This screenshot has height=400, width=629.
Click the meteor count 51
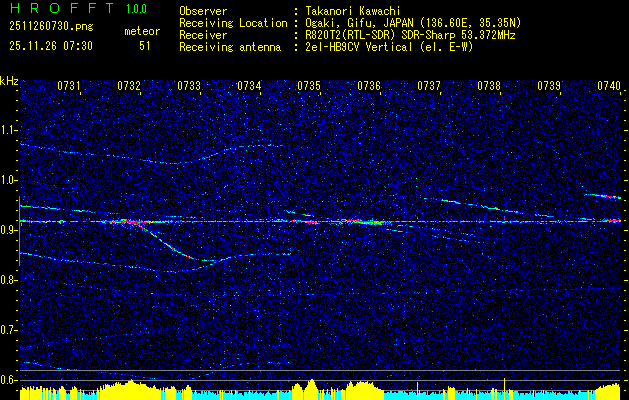pyautogui.click(x=145, y=46)
